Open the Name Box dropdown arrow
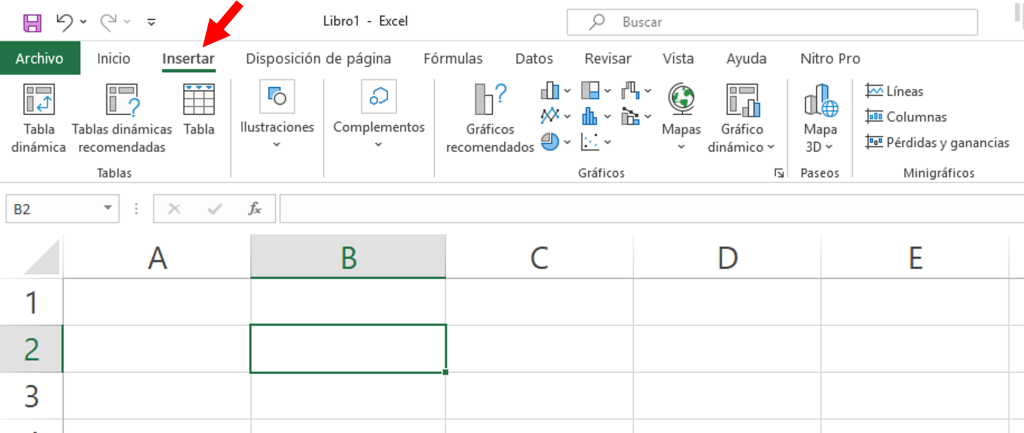Viewport: 1024px width, 433px height. pos(108,209)
